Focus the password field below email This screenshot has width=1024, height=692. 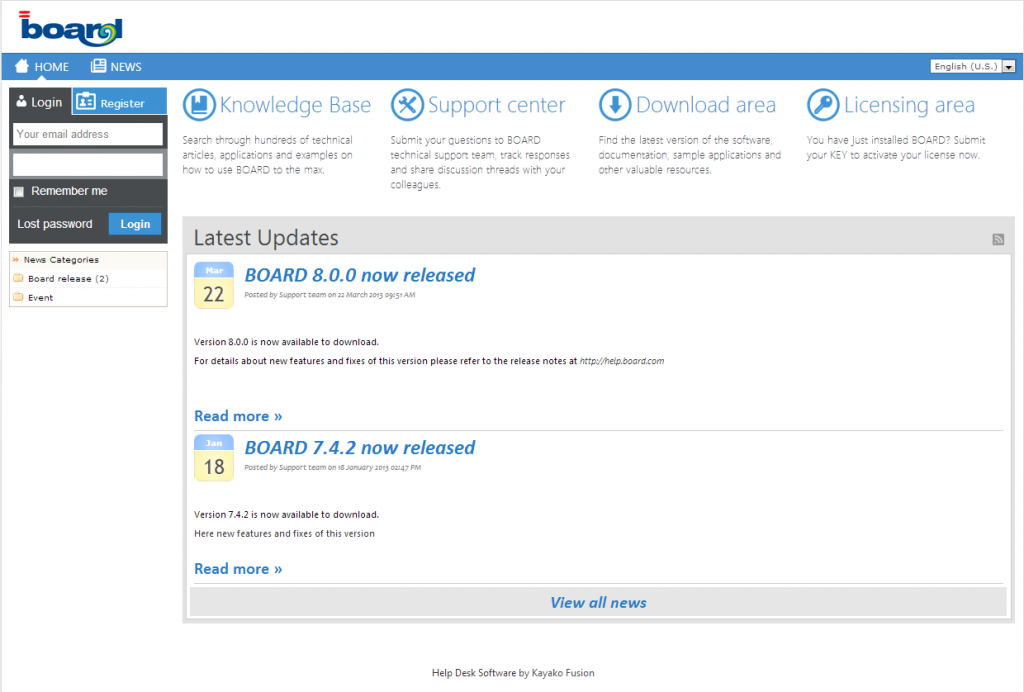tap(88, 165)
